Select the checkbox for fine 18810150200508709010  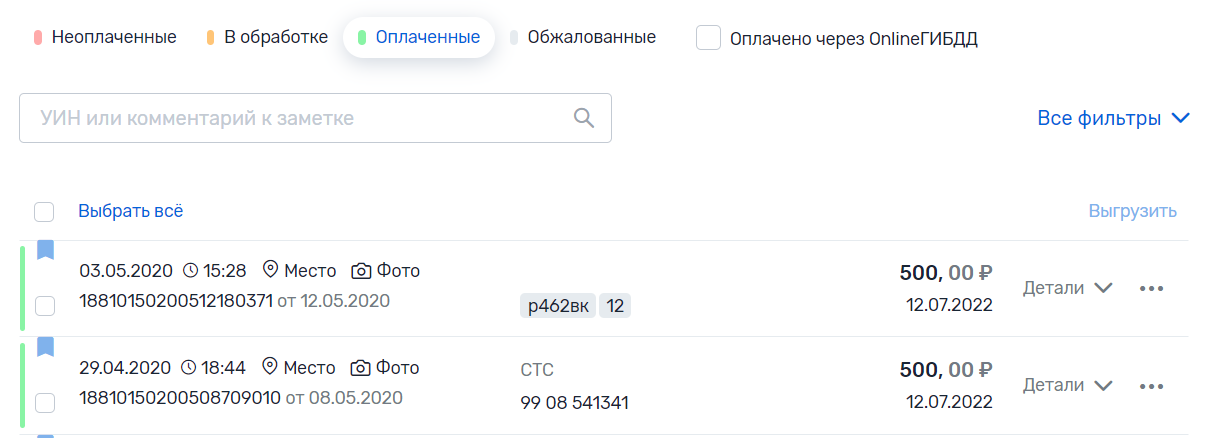(x=45, y=403)
